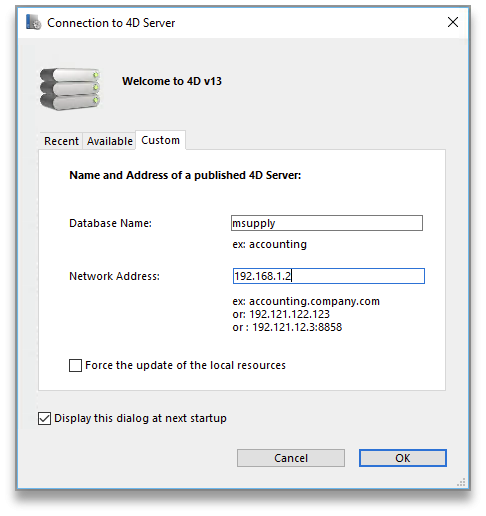Click the stacked server drives image

pos(70,89)
